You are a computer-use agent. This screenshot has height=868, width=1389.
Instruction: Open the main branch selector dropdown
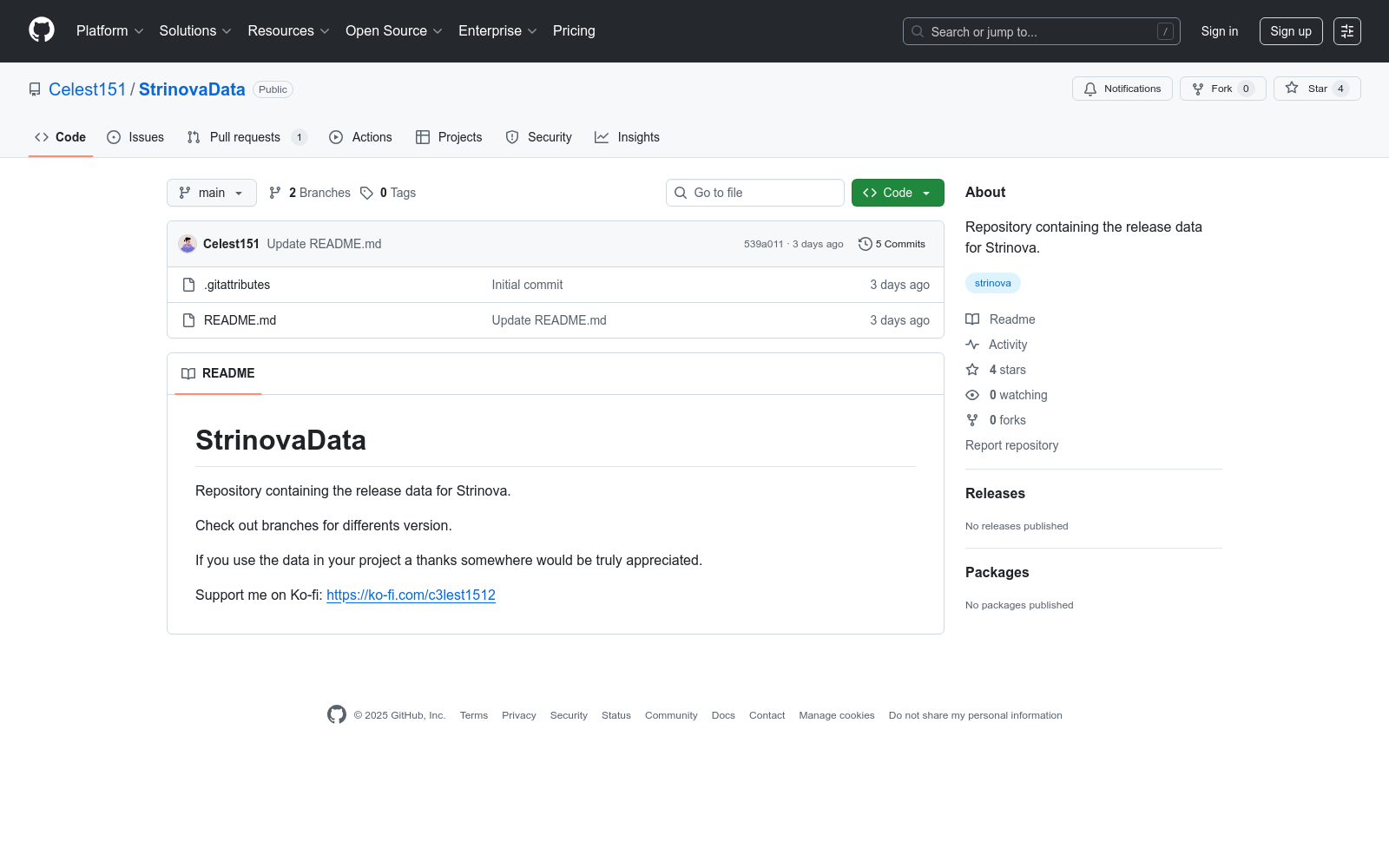point(212,193)
